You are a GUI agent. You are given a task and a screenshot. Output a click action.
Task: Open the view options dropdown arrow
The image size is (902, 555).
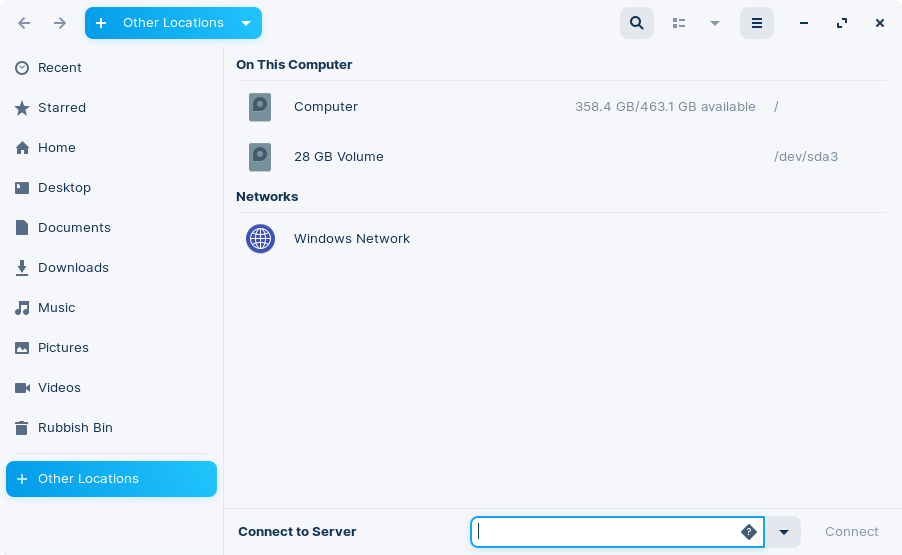[715, 23]
